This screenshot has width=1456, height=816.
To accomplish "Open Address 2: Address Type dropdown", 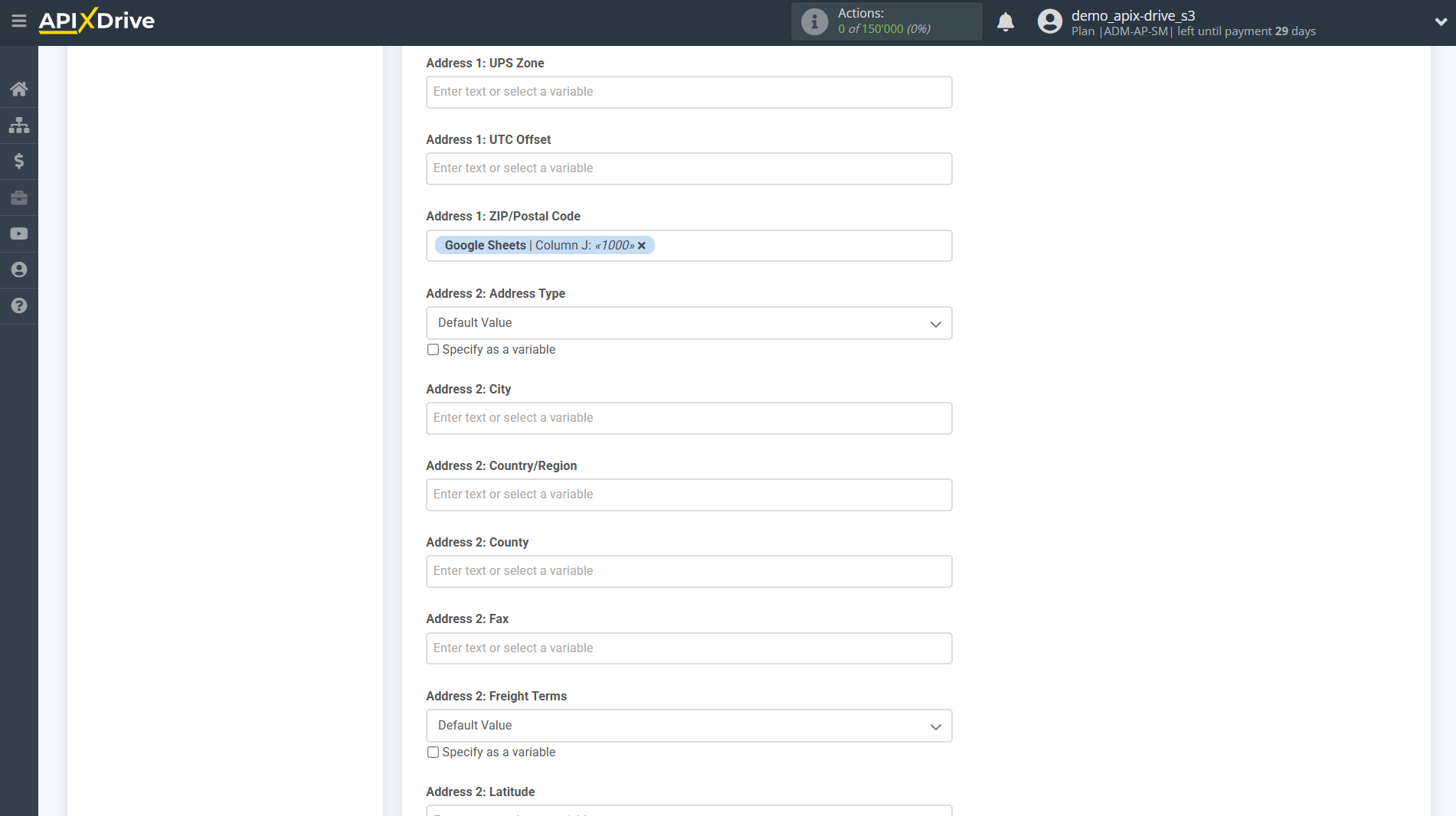I will point(689,323).
